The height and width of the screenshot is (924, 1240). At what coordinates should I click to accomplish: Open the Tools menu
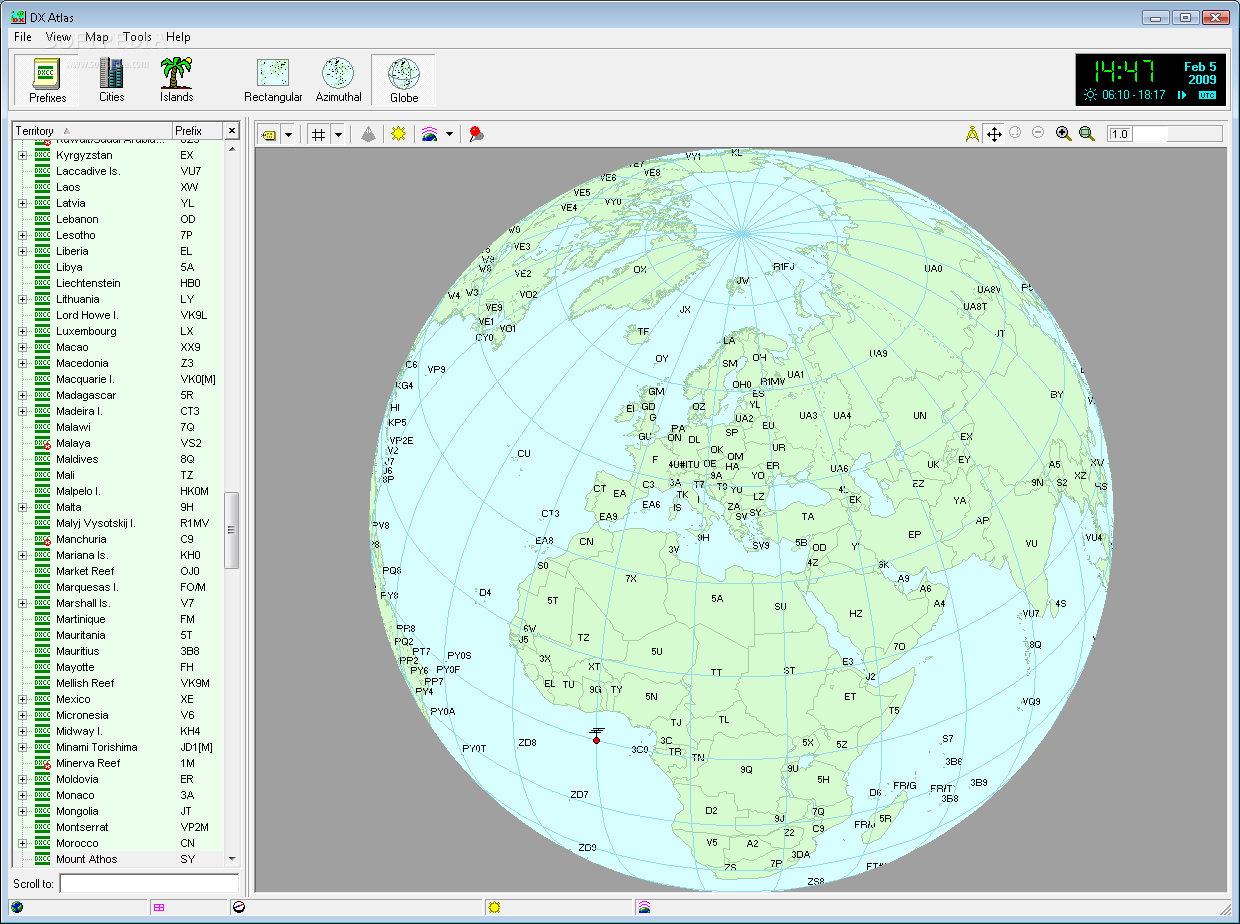(x=137, y=37)
